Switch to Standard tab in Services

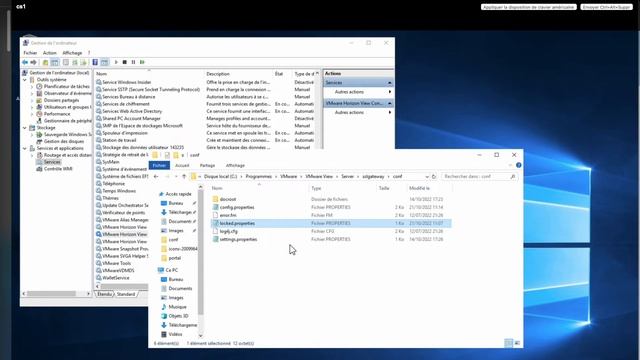pos(126,294)
